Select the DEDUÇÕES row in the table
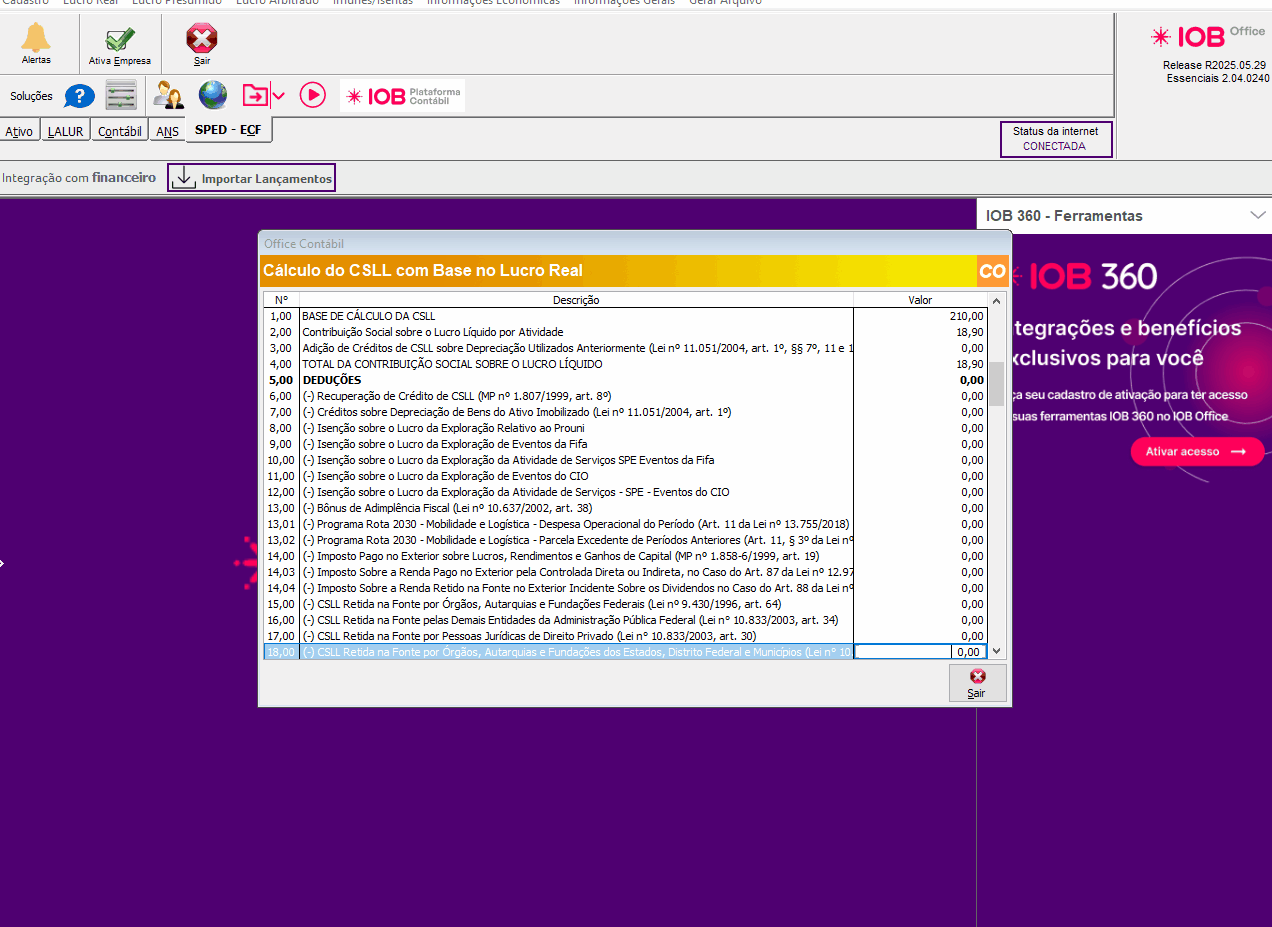 (576, 380)
